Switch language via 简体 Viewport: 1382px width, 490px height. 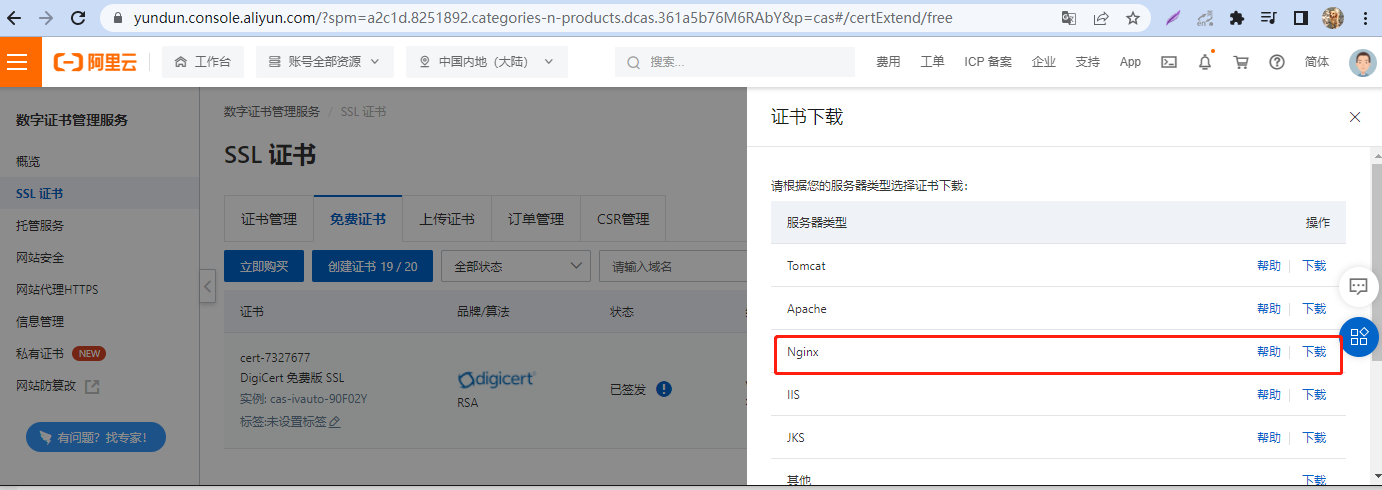[1318, 62]
